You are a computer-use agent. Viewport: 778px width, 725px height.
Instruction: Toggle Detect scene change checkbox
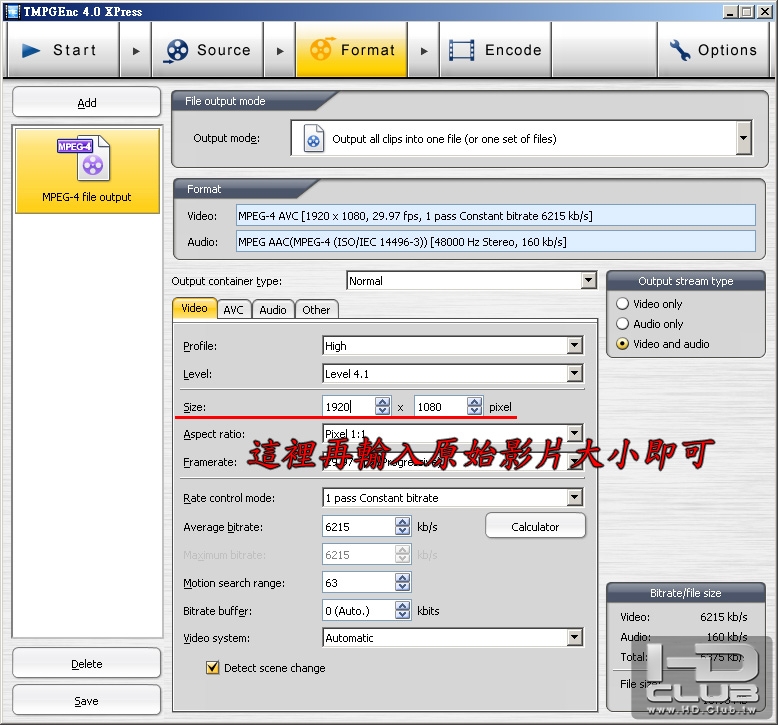212,667
